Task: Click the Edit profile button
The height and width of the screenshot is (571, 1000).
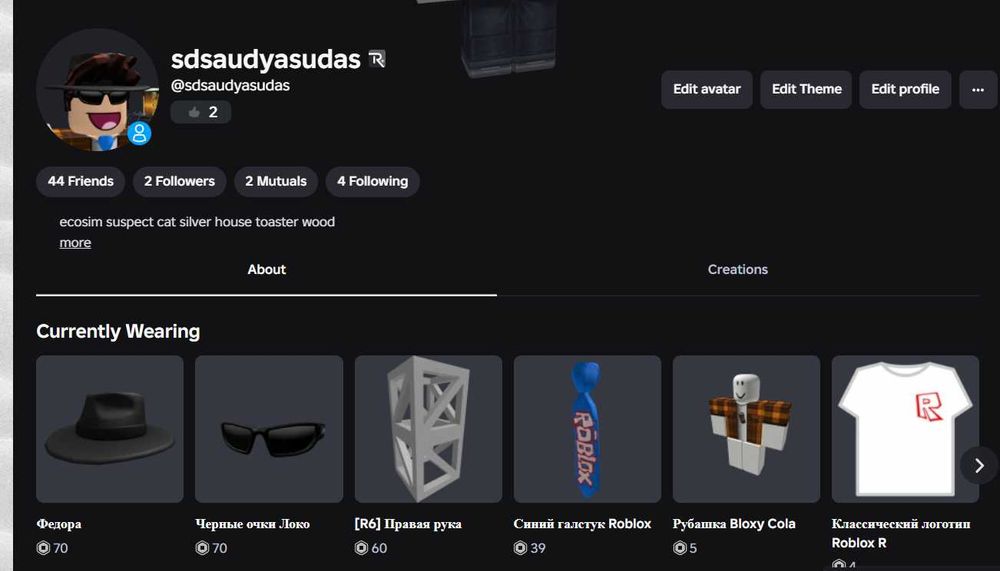Action: (905, 89)
